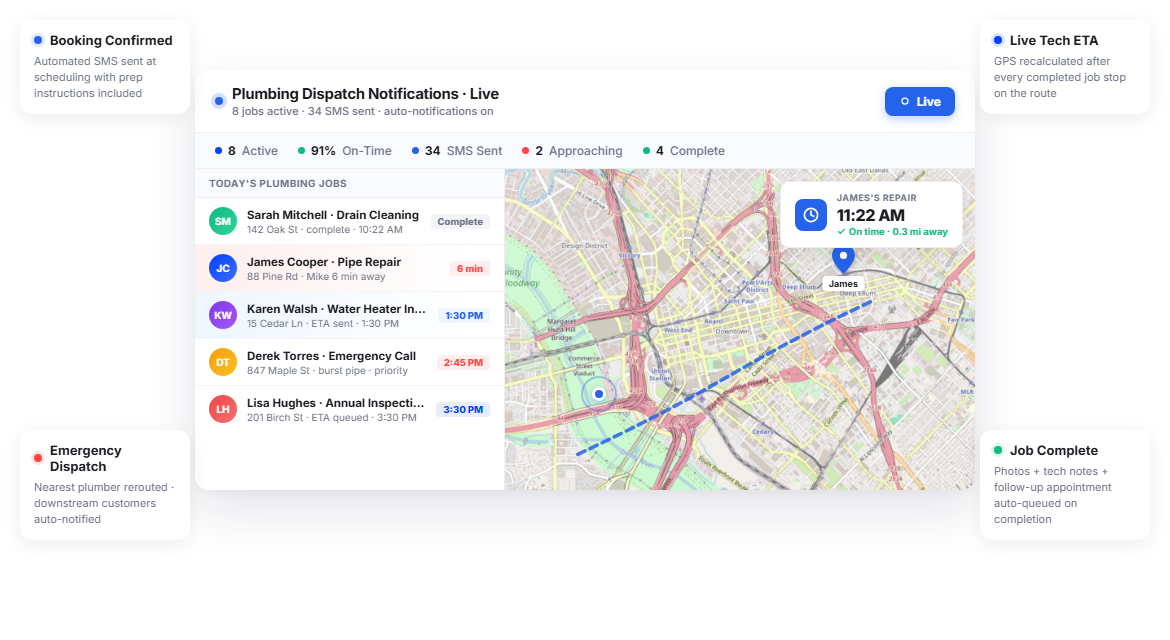Viewport: 1170px width, 640px height.
Task: Click the address text 142 Oak St
Action: tap(272, 230)
